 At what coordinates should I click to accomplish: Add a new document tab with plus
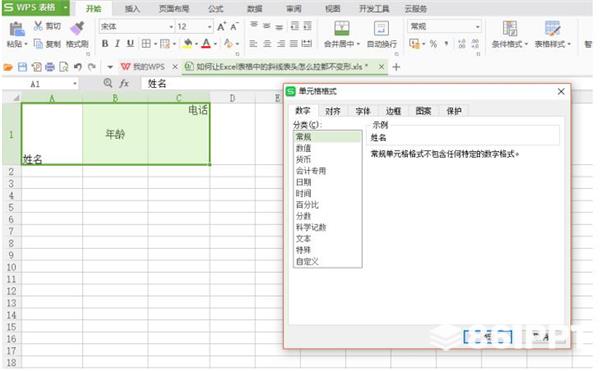pos(396,67)
